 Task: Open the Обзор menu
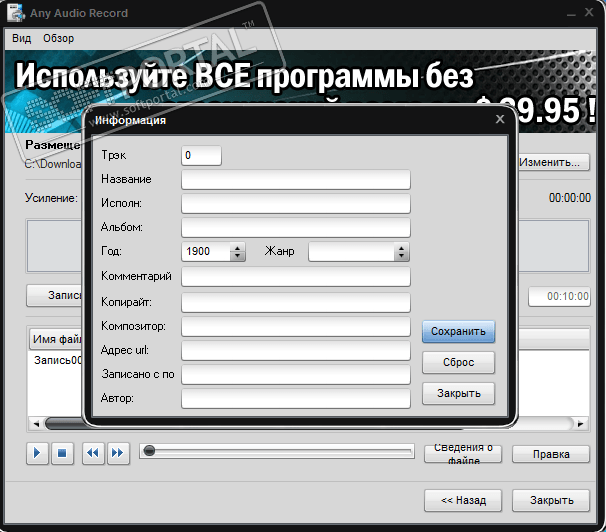tap(58, 38)
